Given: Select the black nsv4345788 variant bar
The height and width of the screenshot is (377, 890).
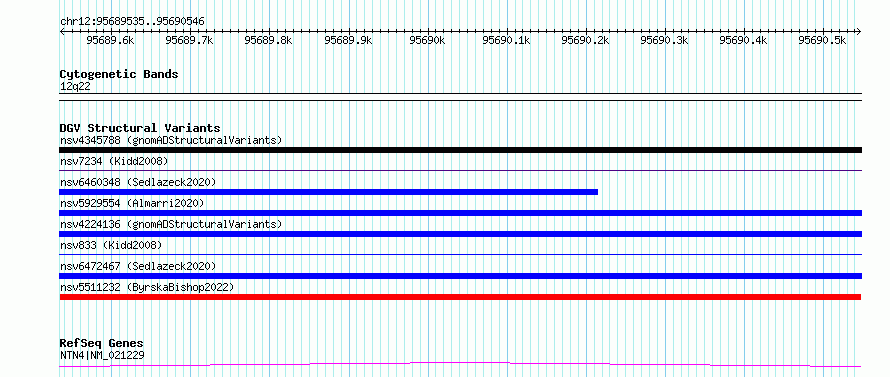Looking at the screenshot, I should pos(460,150).
